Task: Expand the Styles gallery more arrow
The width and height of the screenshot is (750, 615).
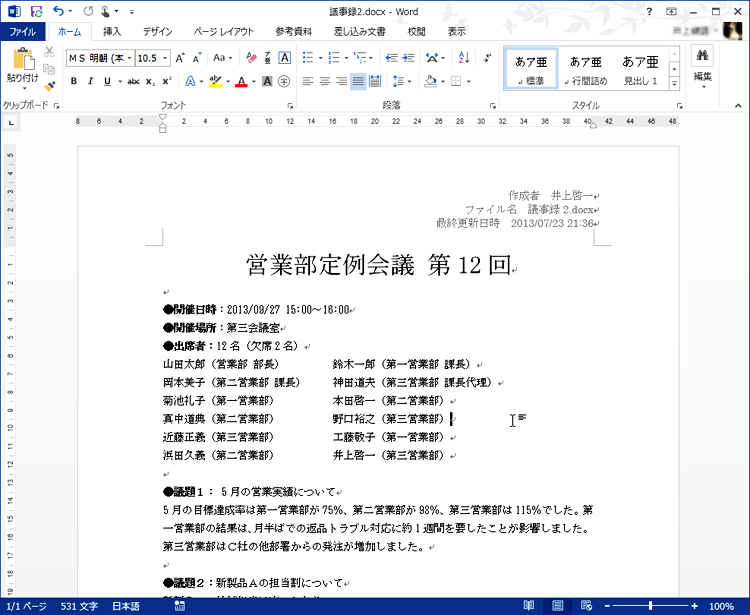Action: point(674,84)
